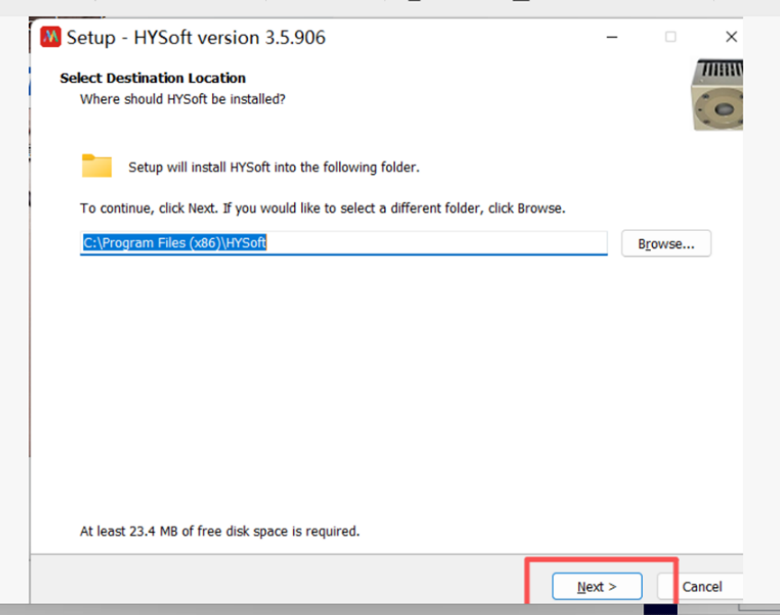This screenshot has width=780, height=615.
Task: Close the HYSoft Setup window
Action: pos(731,38)
